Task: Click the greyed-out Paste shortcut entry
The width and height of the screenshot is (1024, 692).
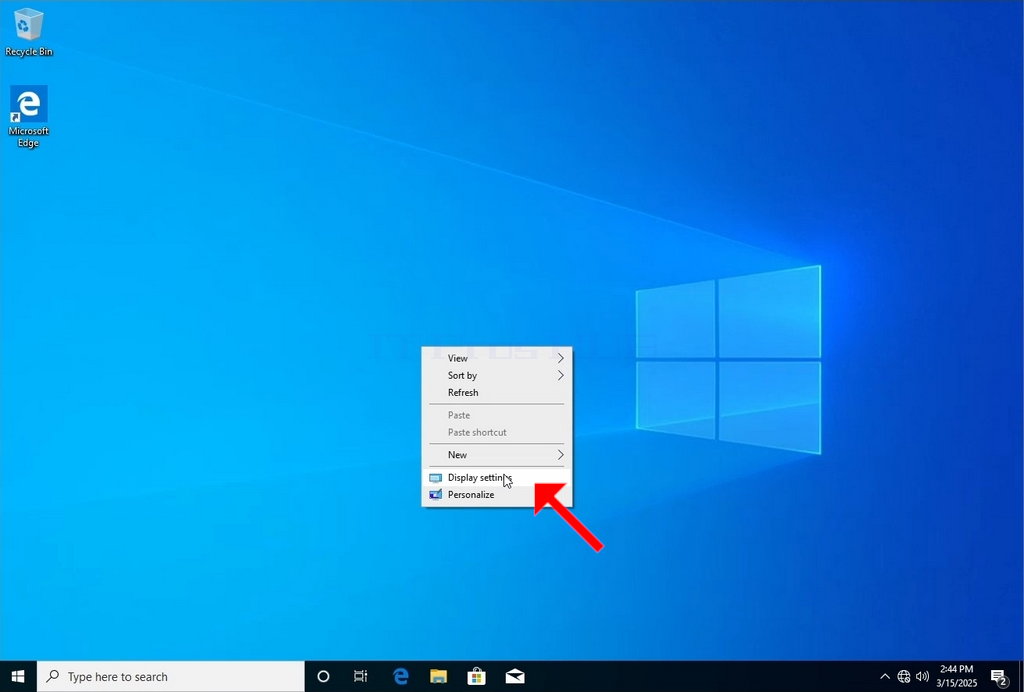Action: coord(497,432)
